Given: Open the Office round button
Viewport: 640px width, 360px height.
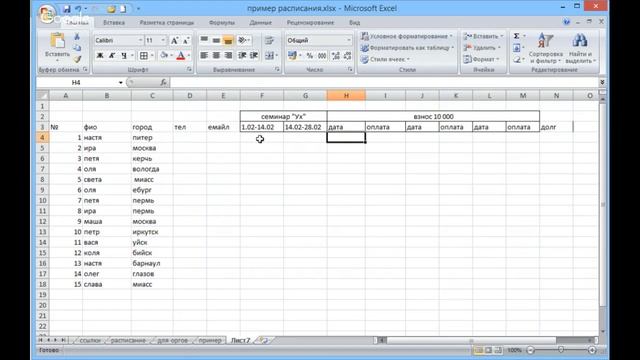Looking at the screenshot, I should [x=47, y=14].
